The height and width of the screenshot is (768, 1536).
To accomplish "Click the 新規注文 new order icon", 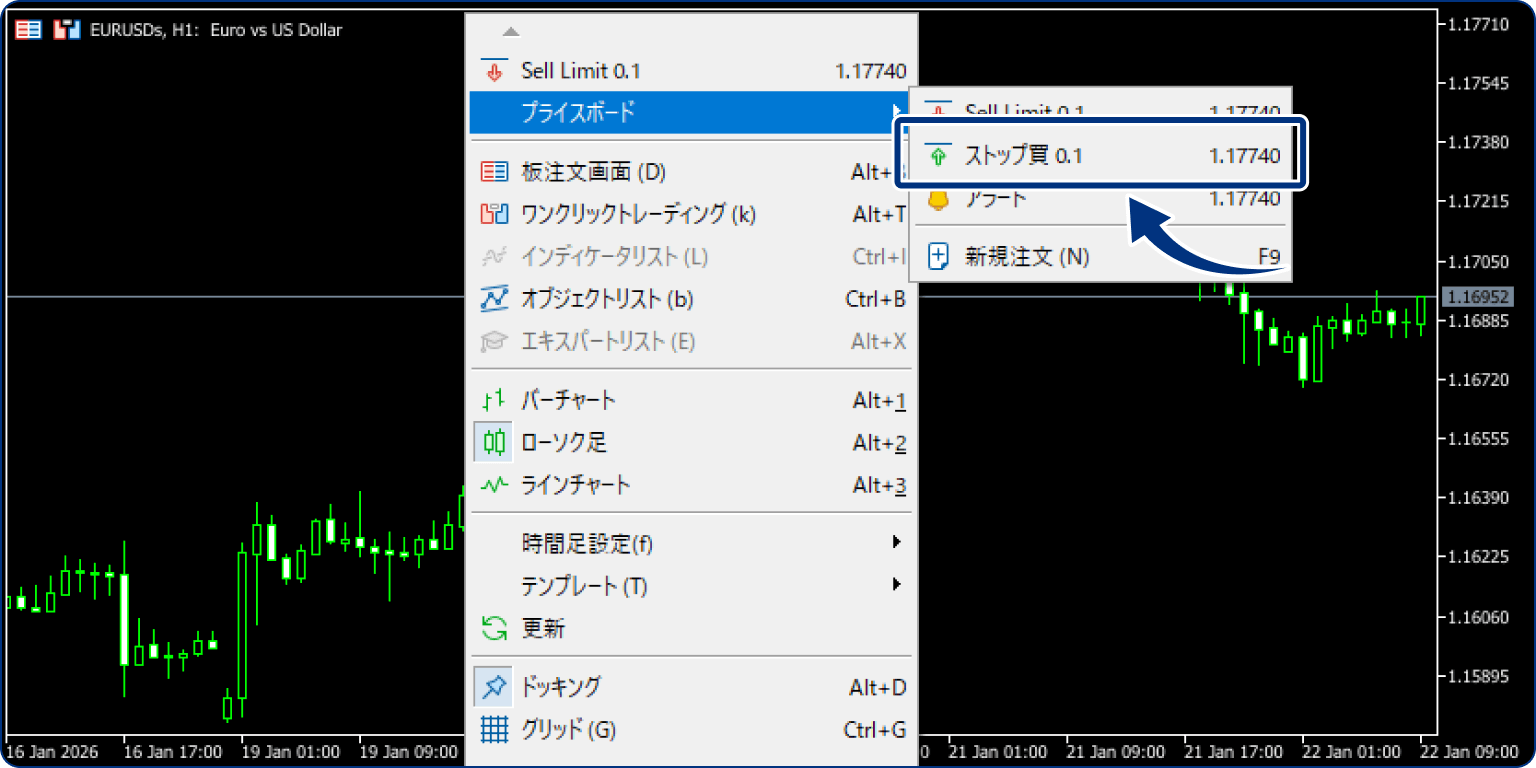I will [x=938, y=256].
